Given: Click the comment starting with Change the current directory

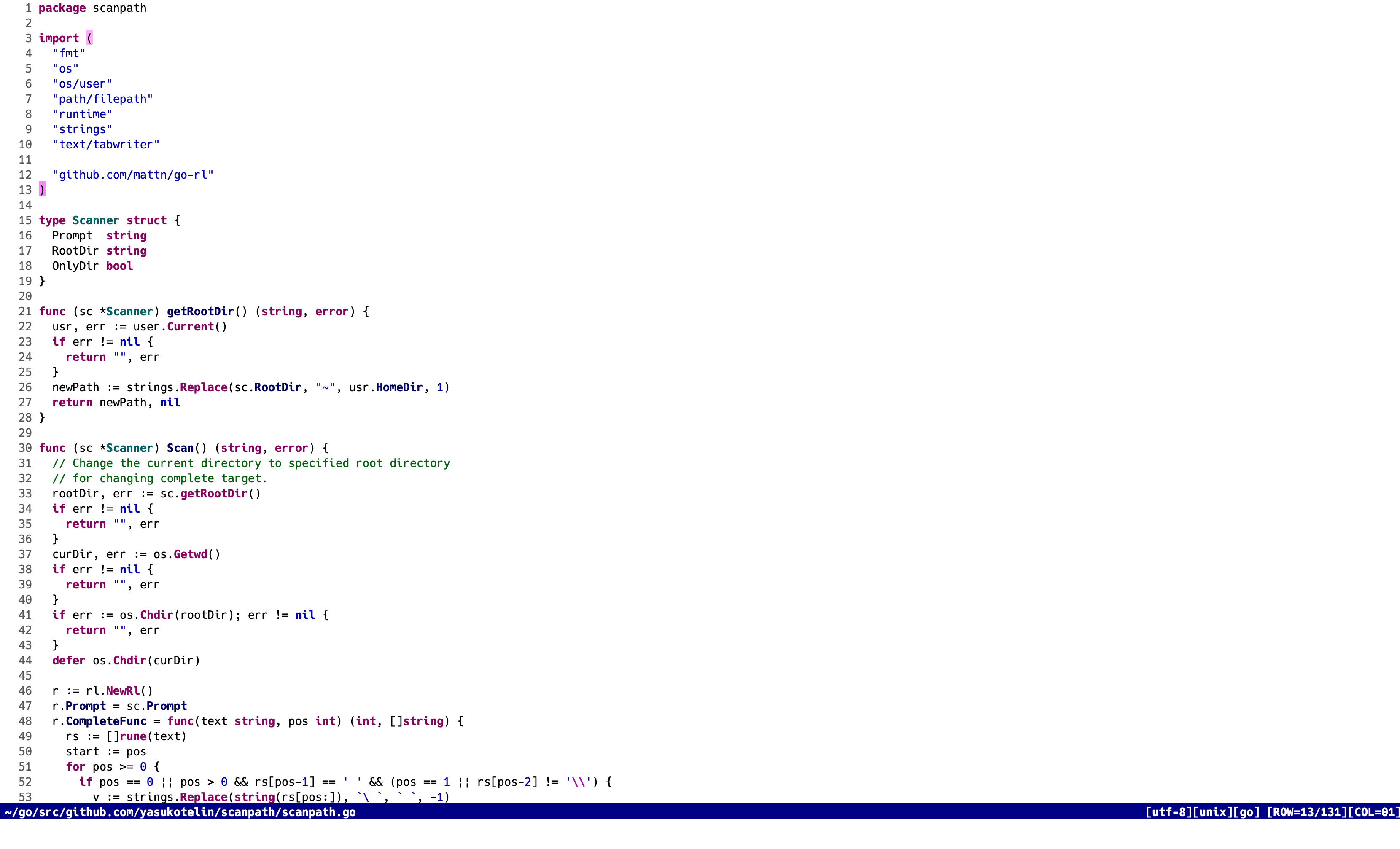Looking at the screenshot, I should (250, 463).
